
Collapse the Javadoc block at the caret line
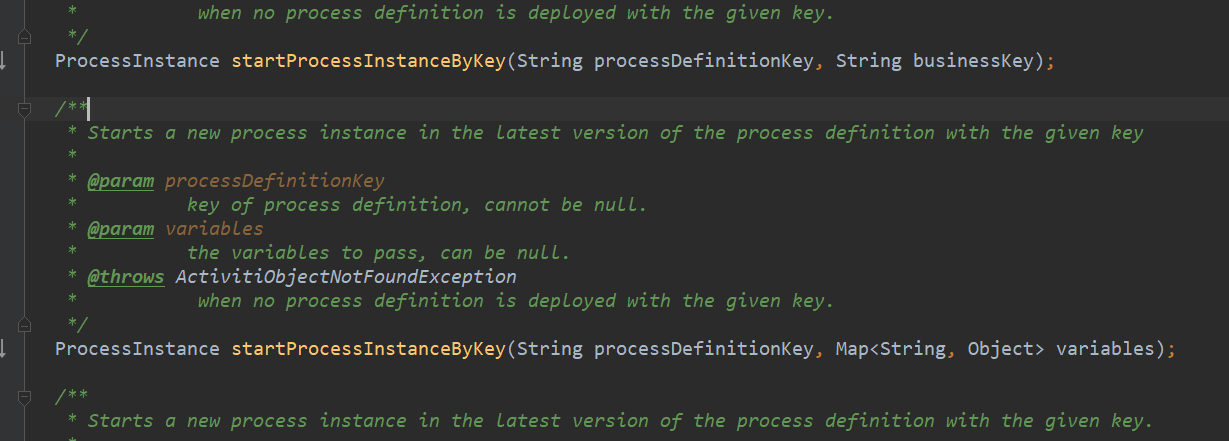point(26,109)
